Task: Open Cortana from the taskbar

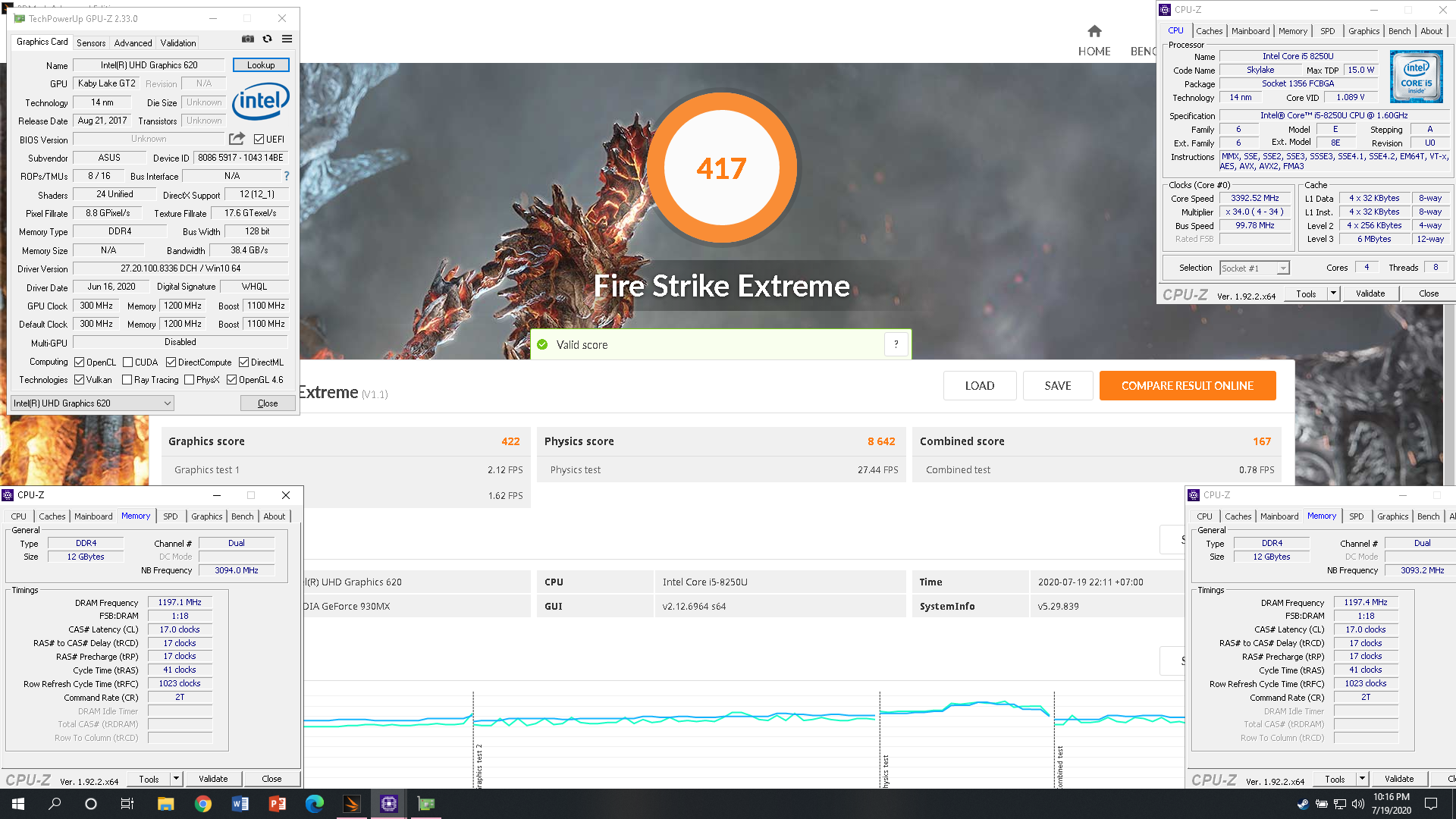Action: pyautogui.click(x=91, y=804)
